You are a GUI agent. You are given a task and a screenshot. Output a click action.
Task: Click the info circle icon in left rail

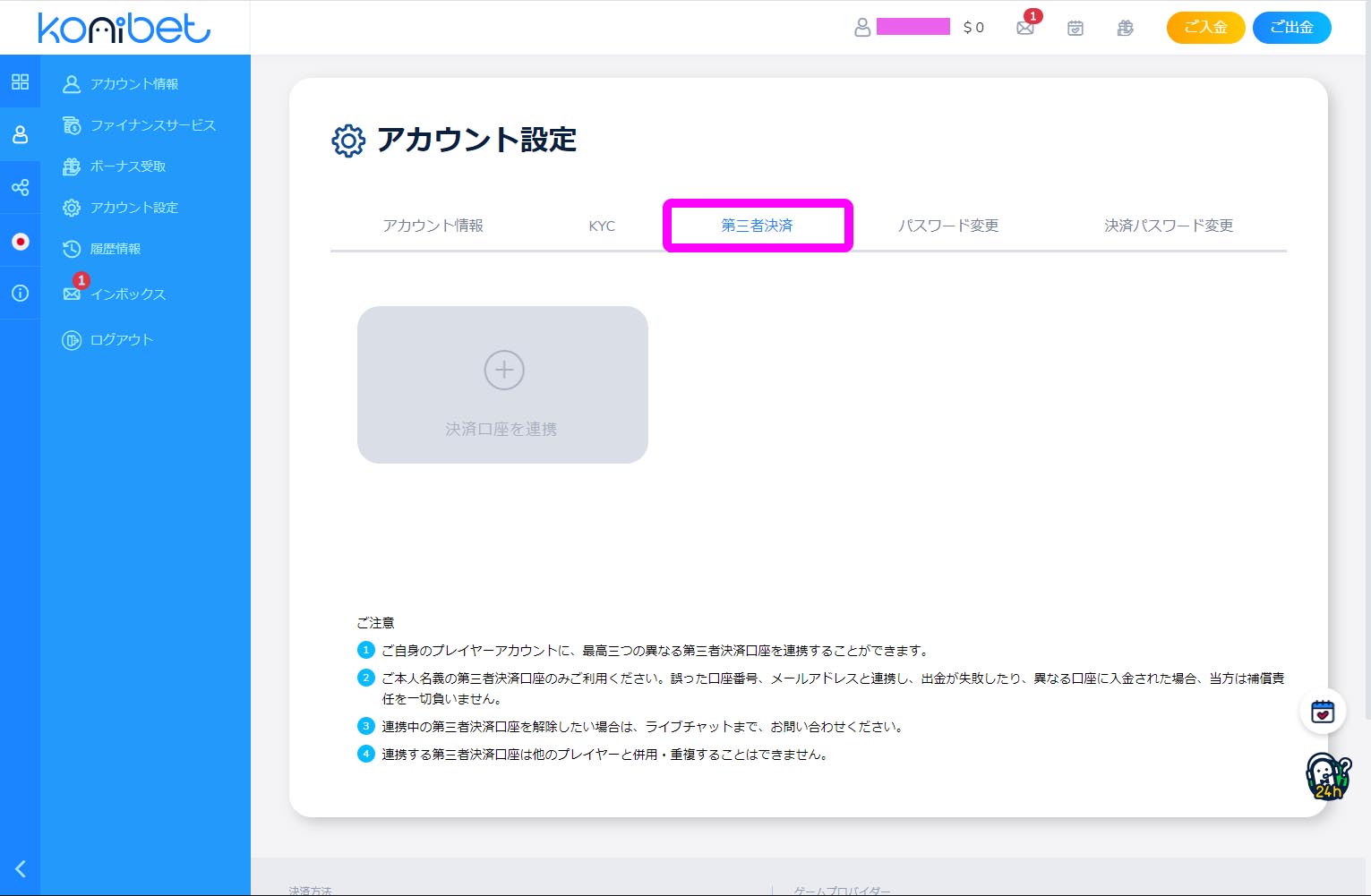coord(20,294)
